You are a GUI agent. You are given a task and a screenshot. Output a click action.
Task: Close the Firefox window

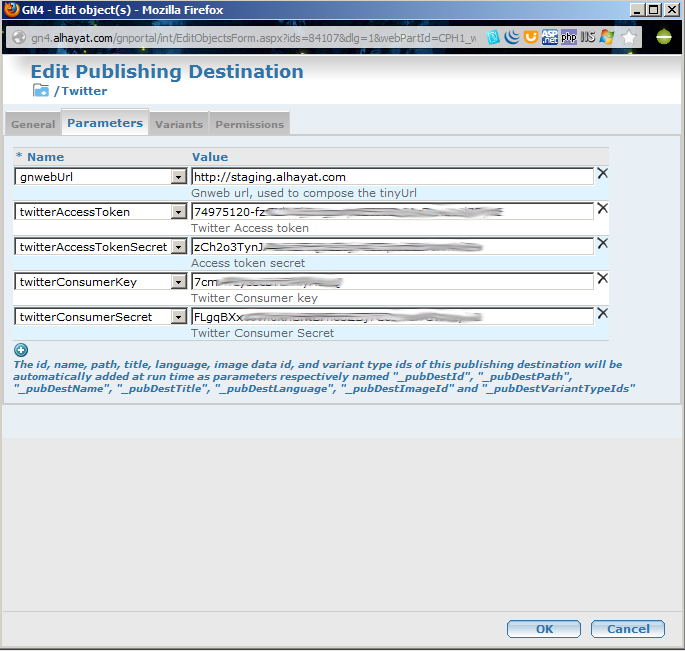pyautogui.click(x=671, y=9)
